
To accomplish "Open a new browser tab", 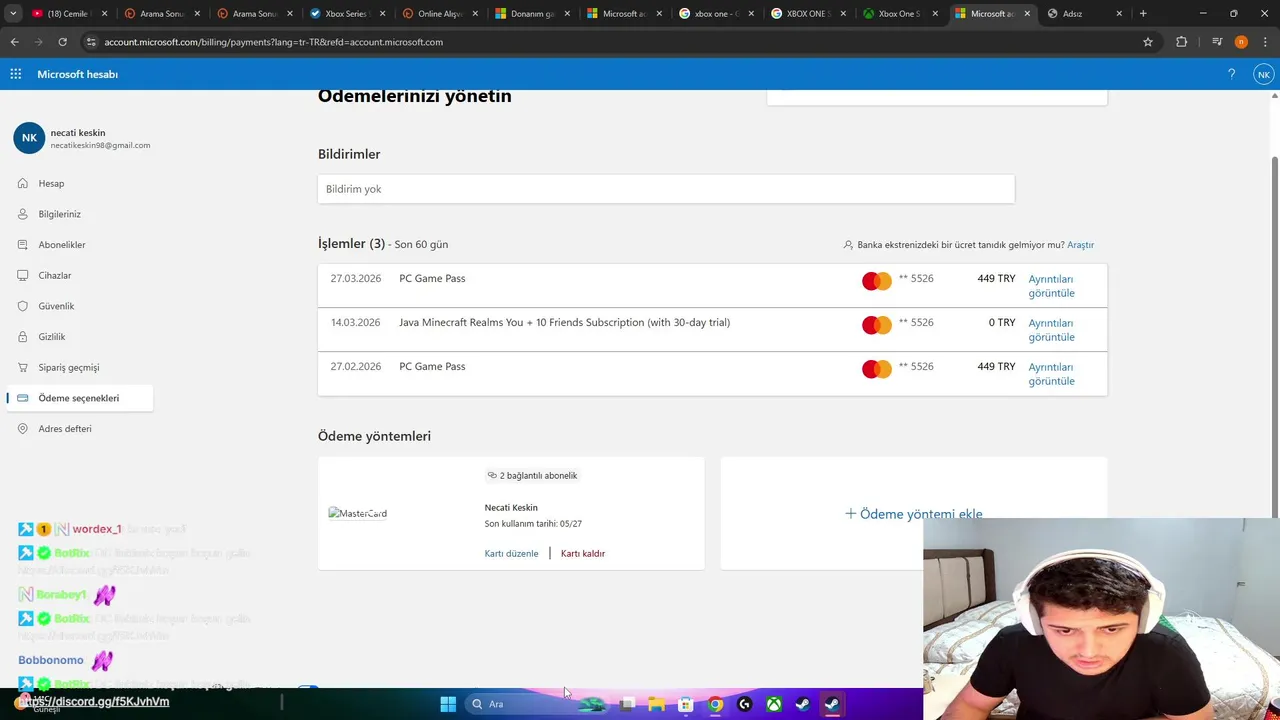I will (x=1143, y=14).
